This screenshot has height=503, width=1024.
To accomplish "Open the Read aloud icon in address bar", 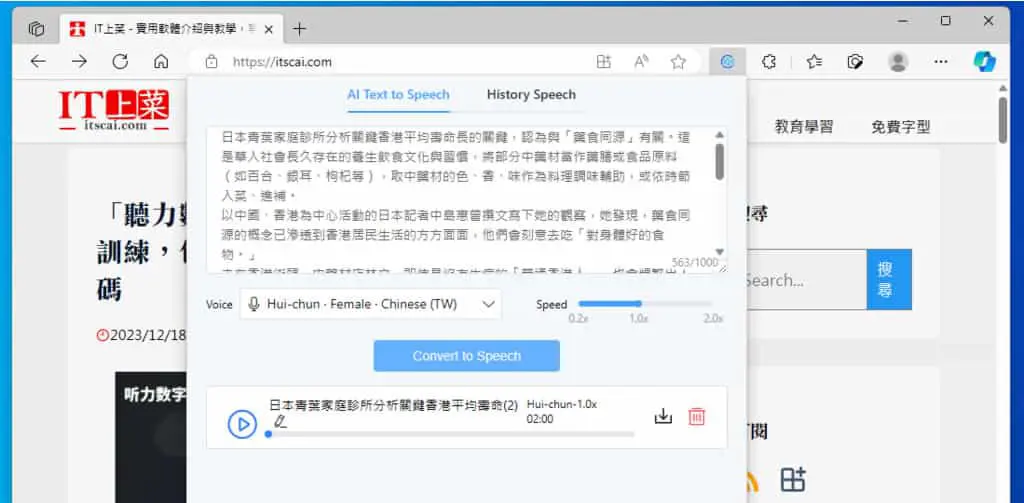I will click(x=641, y=62).
